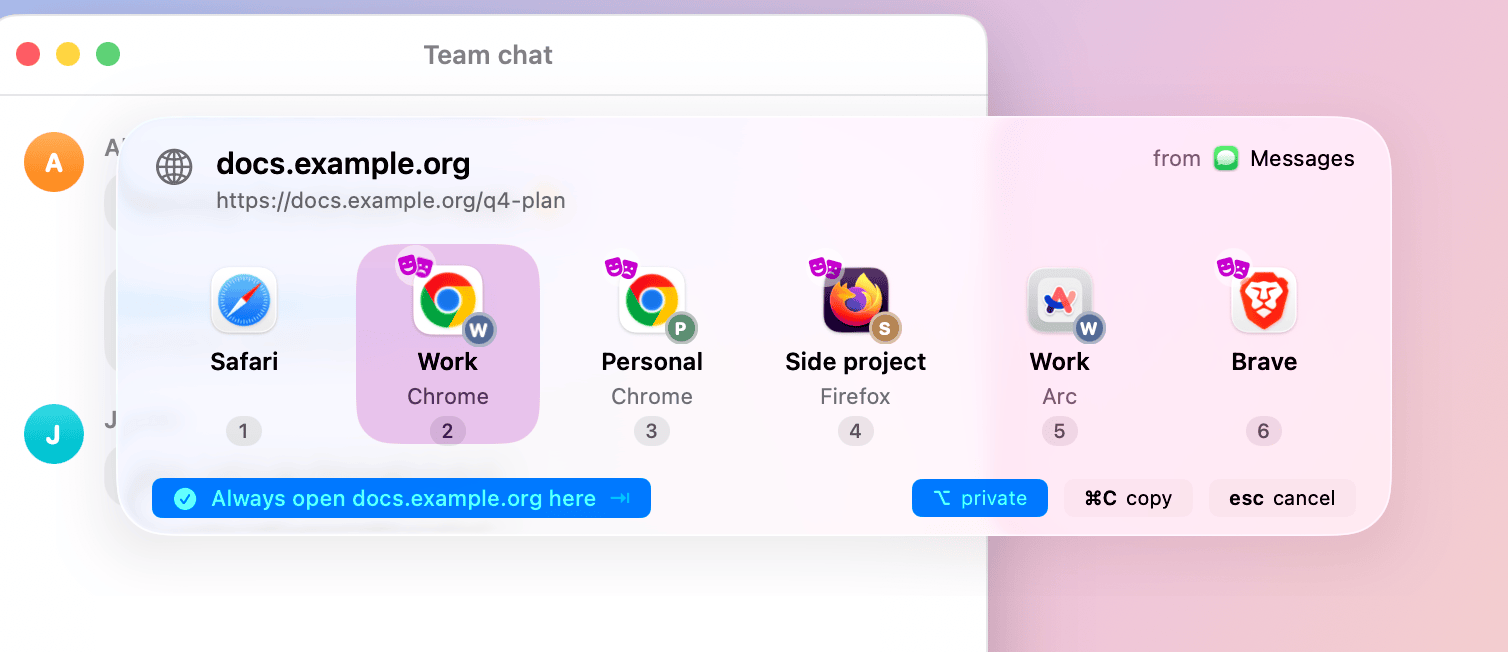Click the Team chat window title
The width and height of the screenshot is (1508, 652).
coord(488,55)
